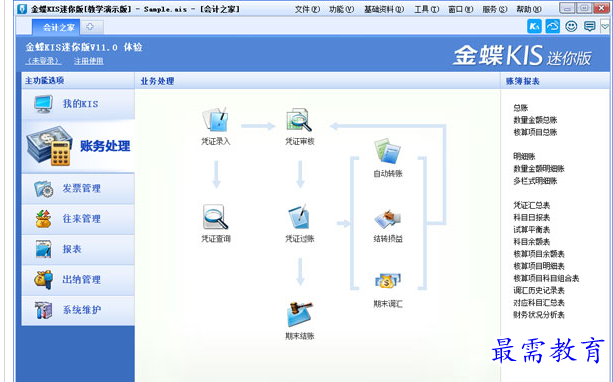Open 核算项目总账 report
Image resolution: width=613 pixels, height=382 pixels.
(535, 132)
